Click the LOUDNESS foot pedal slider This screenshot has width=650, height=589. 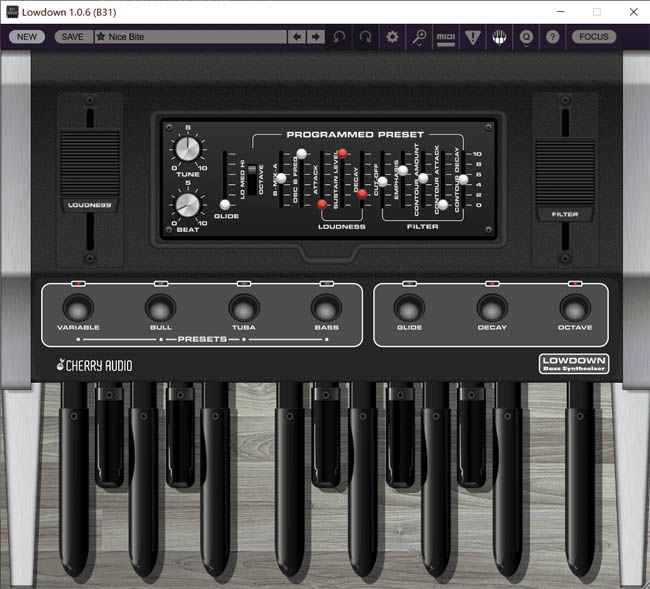(x=90, y=171)
